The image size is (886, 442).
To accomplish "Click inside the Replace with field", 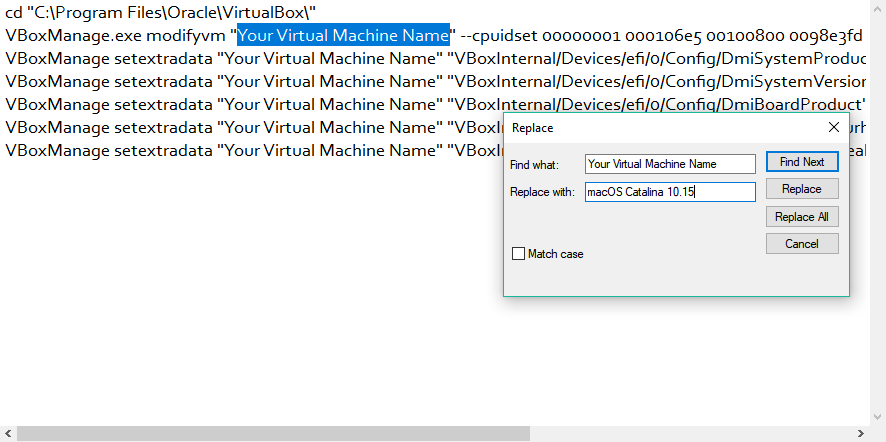I will click(670, 192).
